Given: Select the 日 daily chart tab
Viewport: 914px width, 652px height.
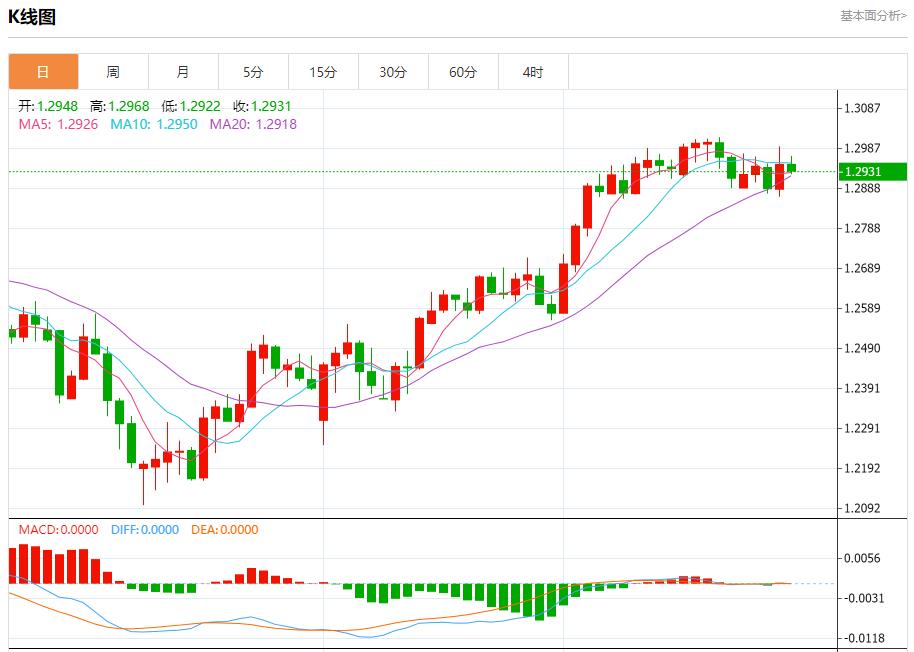Looking at the screenshot, I should pos(43,72).
